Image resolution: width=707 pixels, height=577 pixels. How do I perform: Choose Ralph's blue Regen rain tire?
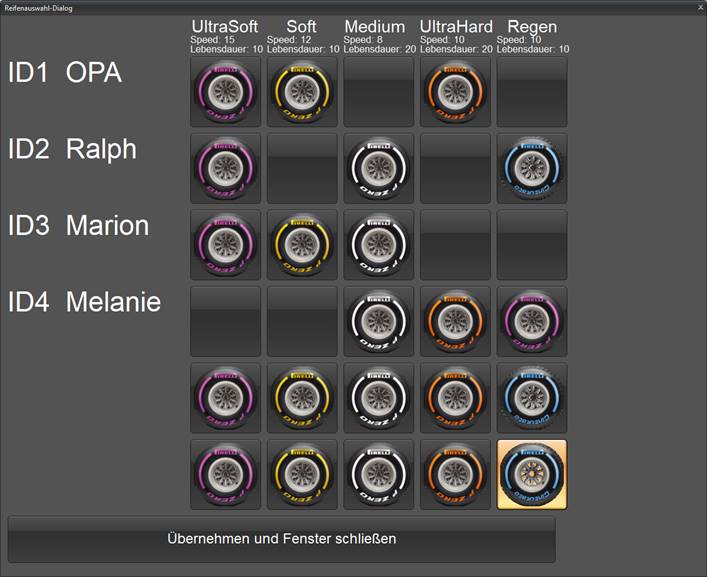(532, 168)
